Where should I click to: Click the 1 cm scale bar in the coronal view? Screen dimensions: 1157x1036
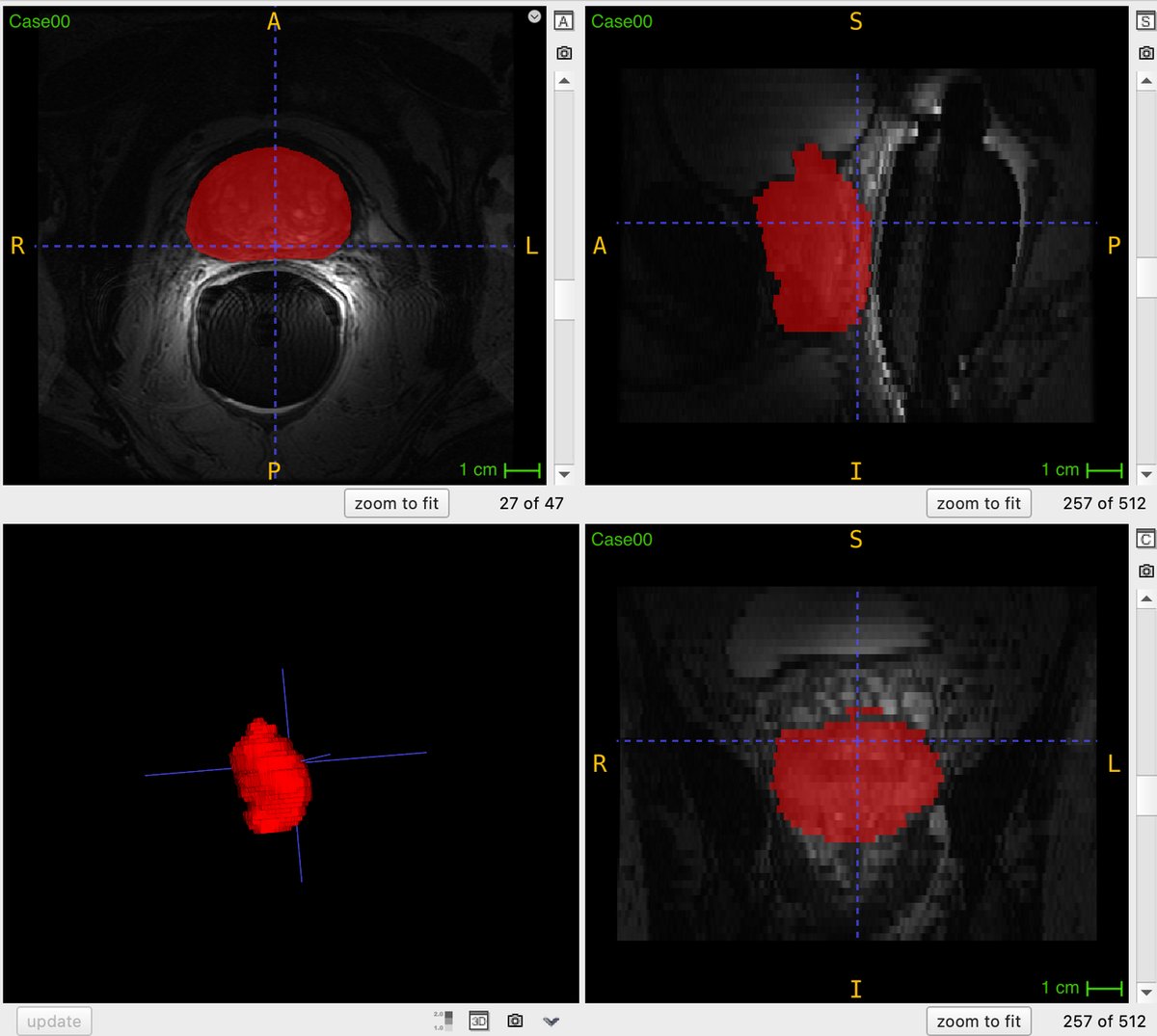click(1082, 988)
